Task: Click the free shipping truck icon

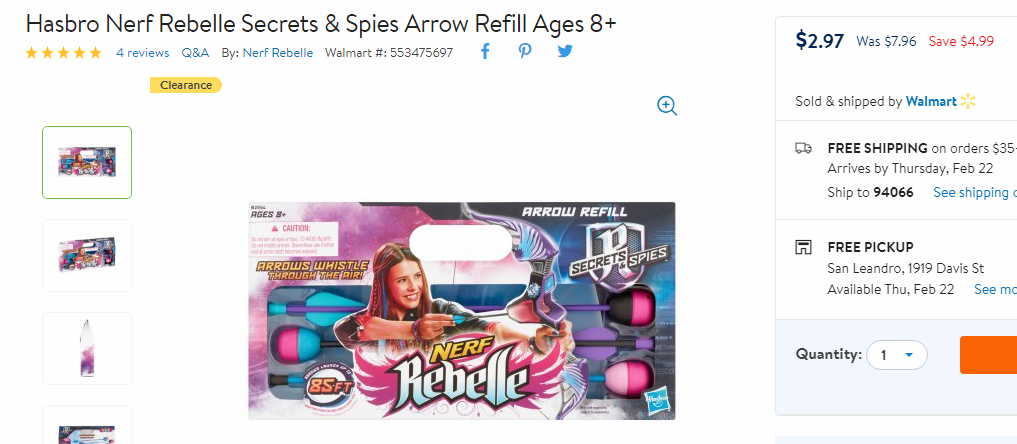Action: (x=804, y=148)
